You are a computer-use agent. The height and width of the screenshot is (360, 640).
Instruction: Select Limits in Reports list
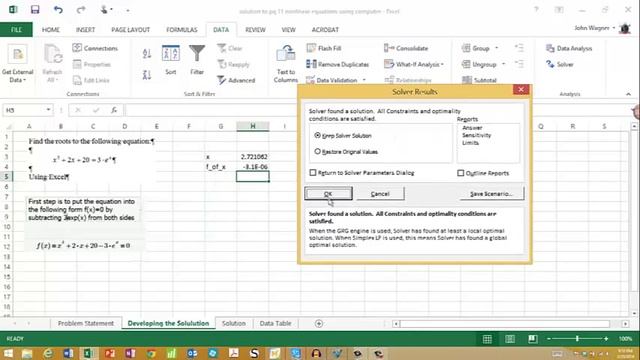470,142
